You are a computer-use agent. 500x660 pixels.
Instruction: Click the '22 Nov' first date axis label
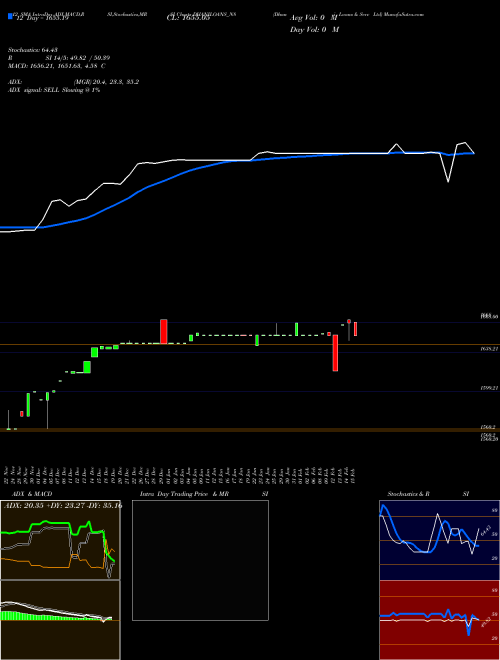point(8,475)
